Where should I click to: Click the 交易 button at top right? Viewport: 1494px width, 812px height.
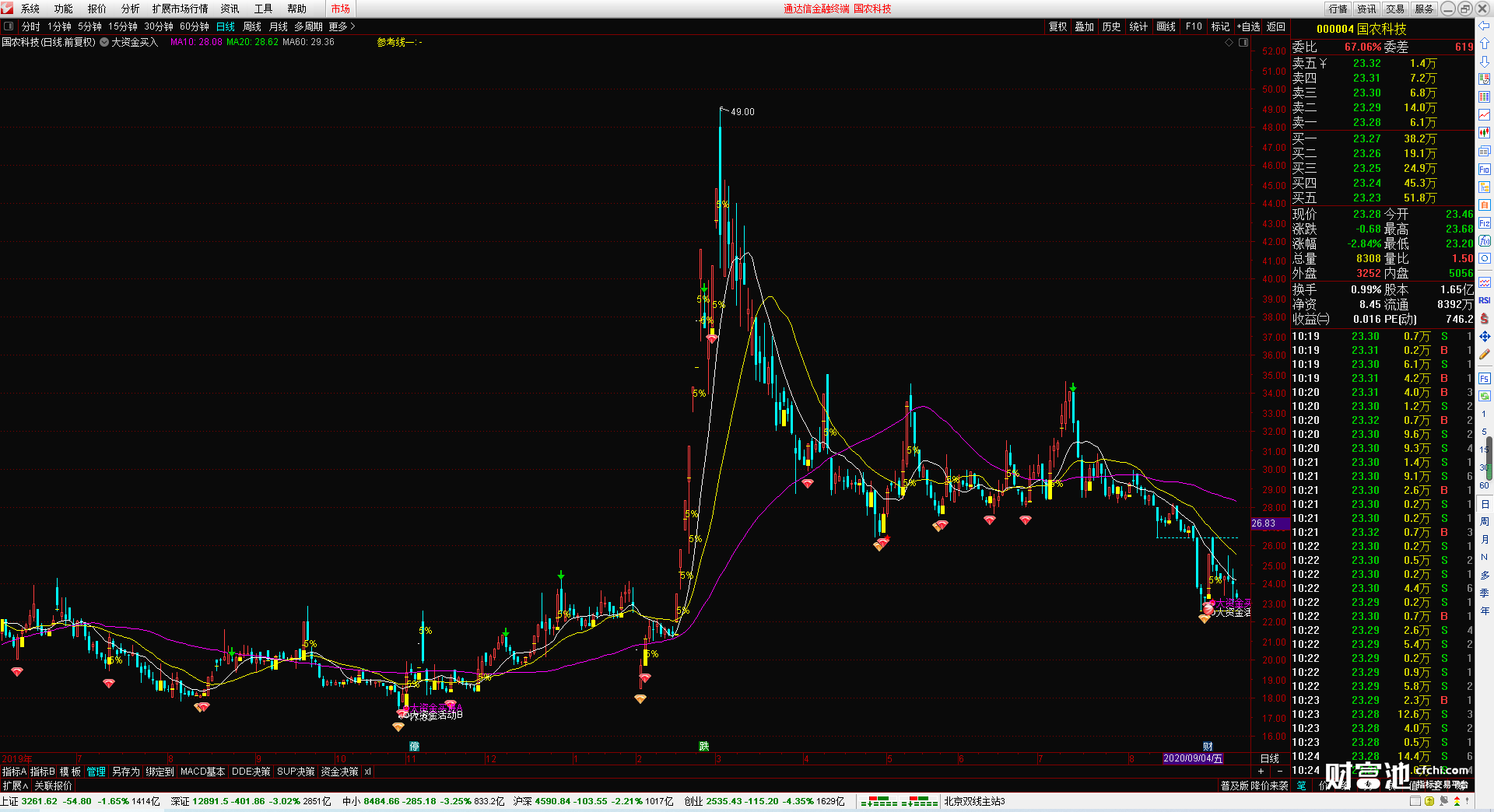click(x=1395, y=9)
